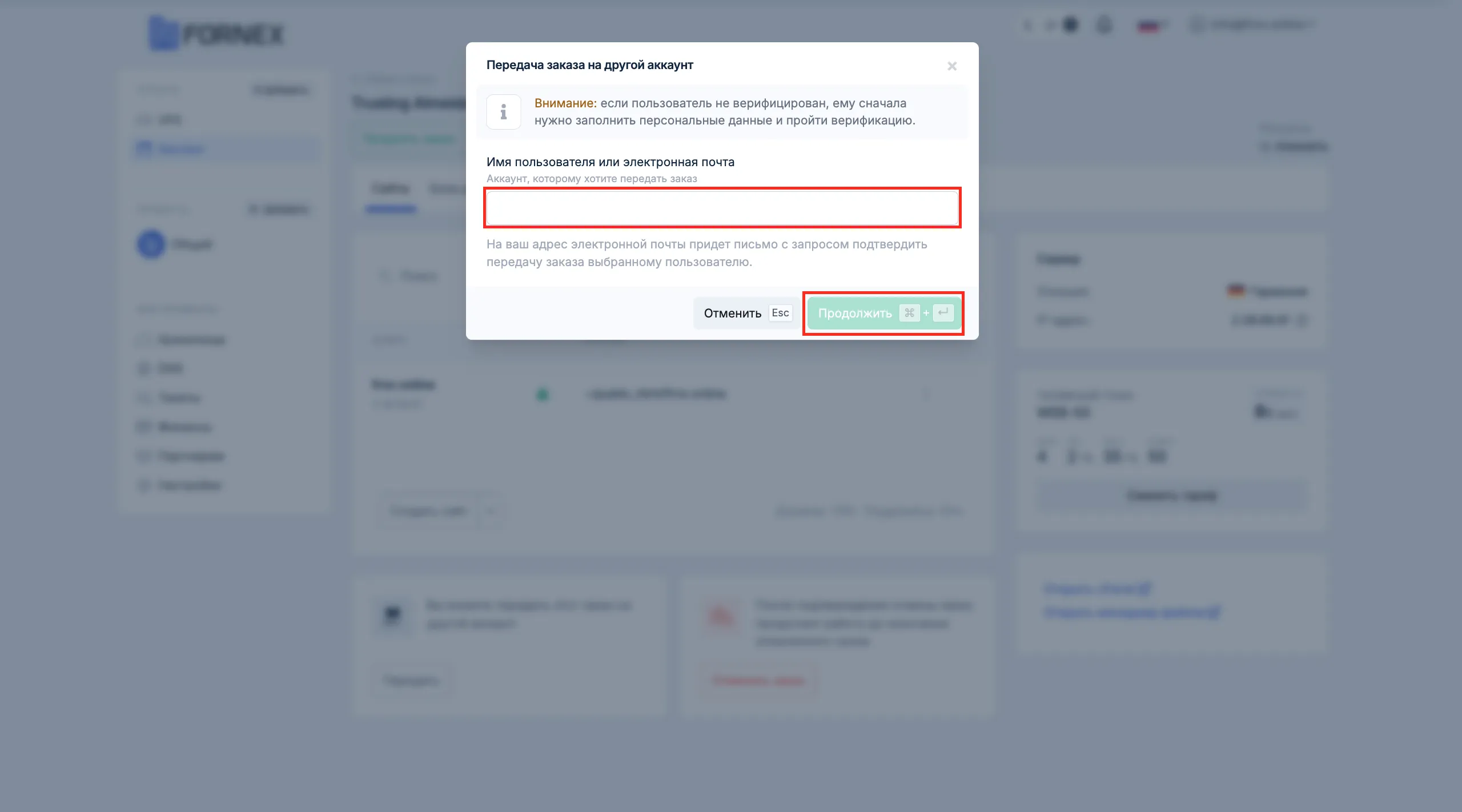The width and height of the screenshot is (1462, 812).
Task: Close the order transfer dialog with X
Action: [951, 66]
